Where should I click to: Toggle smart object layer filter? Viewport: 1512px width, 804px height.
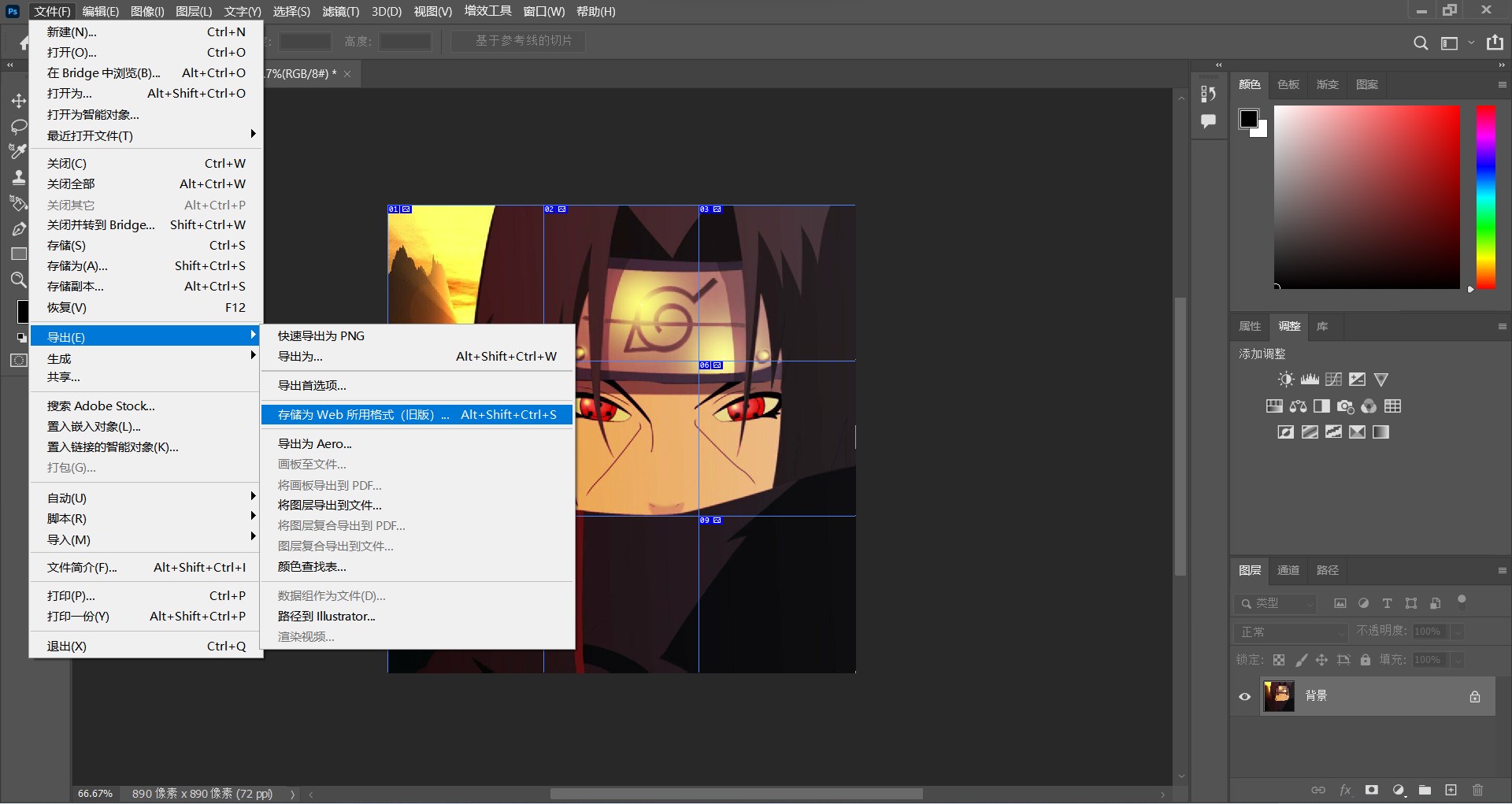tap(1435, 604)
